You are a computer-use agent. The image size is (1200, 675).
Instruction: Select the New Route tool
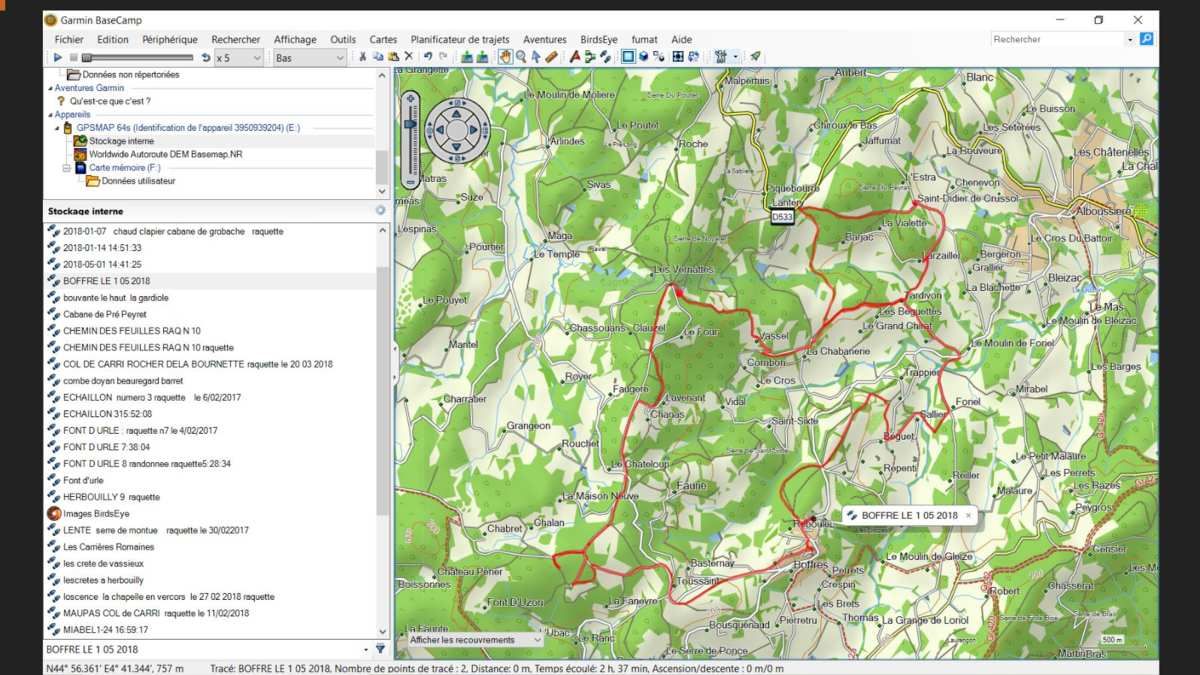(590, 57)
